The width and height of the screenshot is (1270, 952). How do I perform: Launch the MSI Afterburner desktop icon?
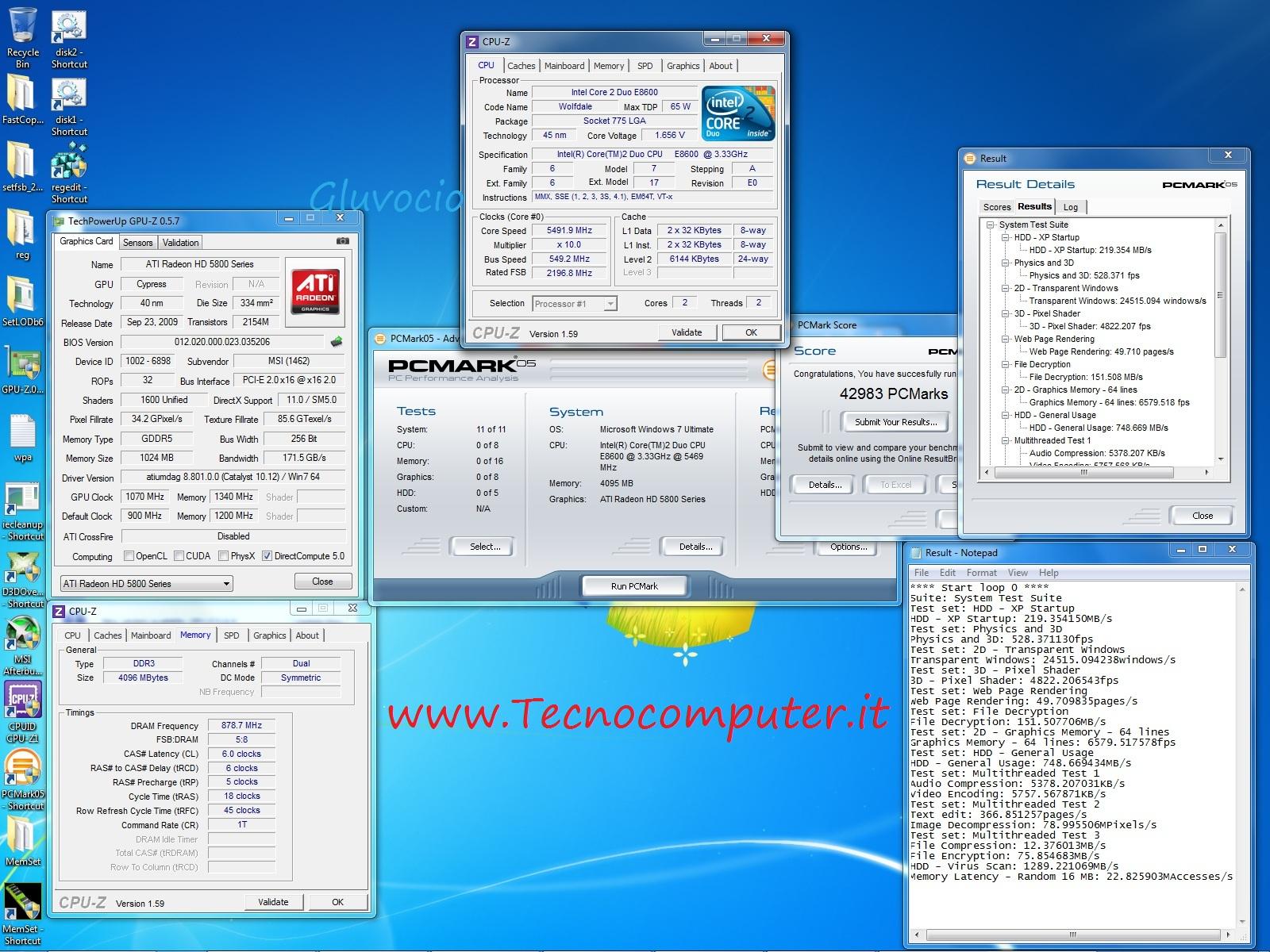pyautogui.click(x=22, y=647)
